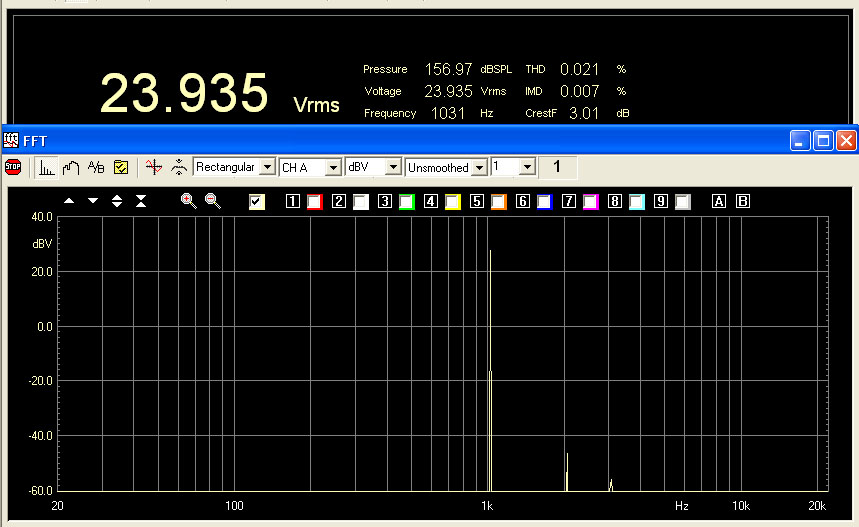Image resolution: width=859 pixels, height=527 pixels.
Task: Click the white down arrow above graph
Action: (93, 201)
